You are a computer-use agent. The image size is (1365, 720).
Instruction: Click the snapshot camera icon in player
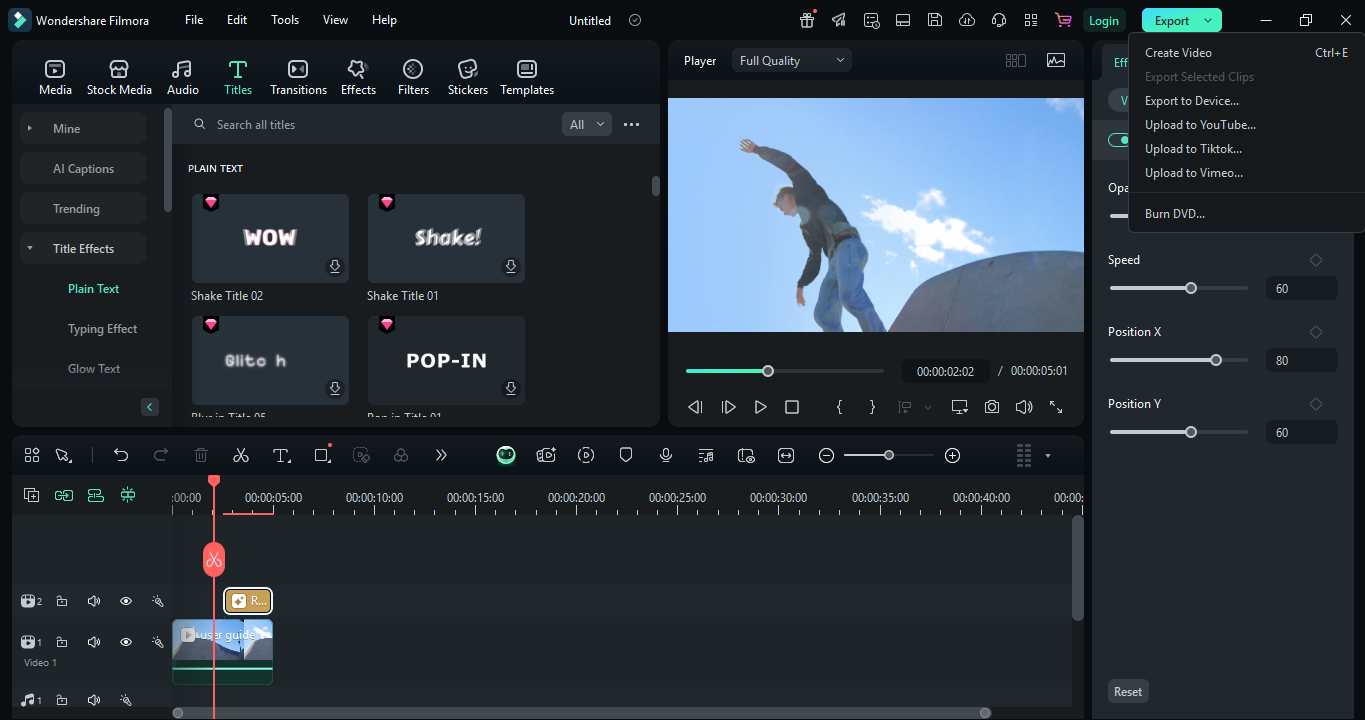coord(991,407)
